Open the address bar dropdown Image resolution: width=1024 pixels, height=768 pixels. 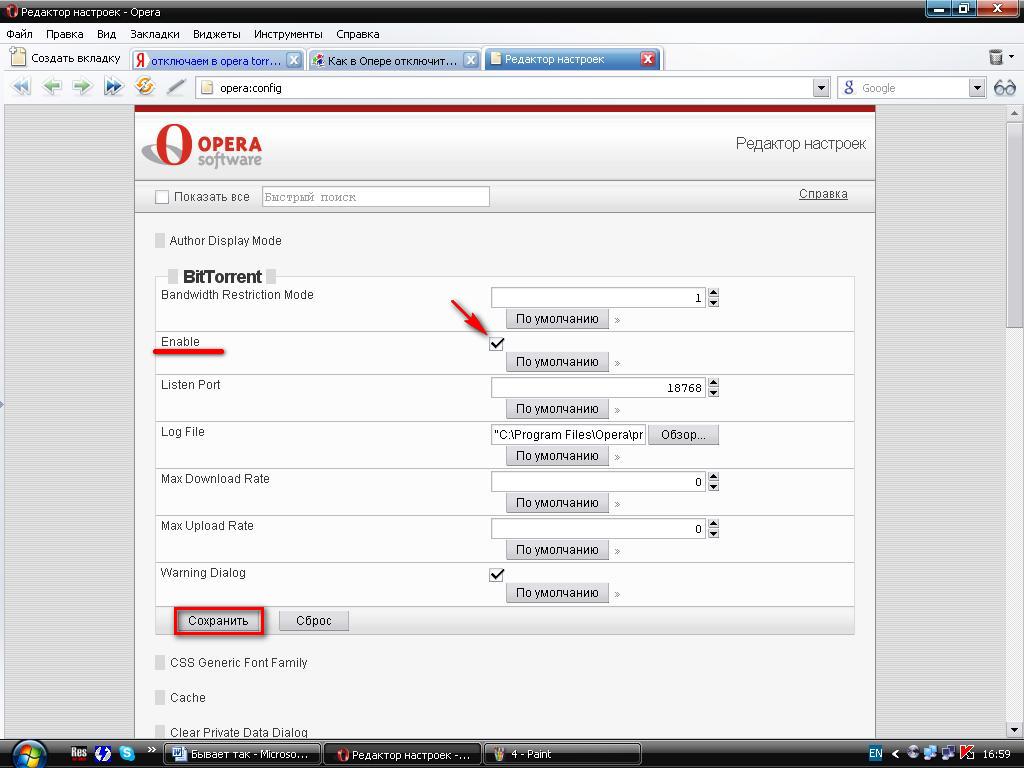tap(821, 88)
